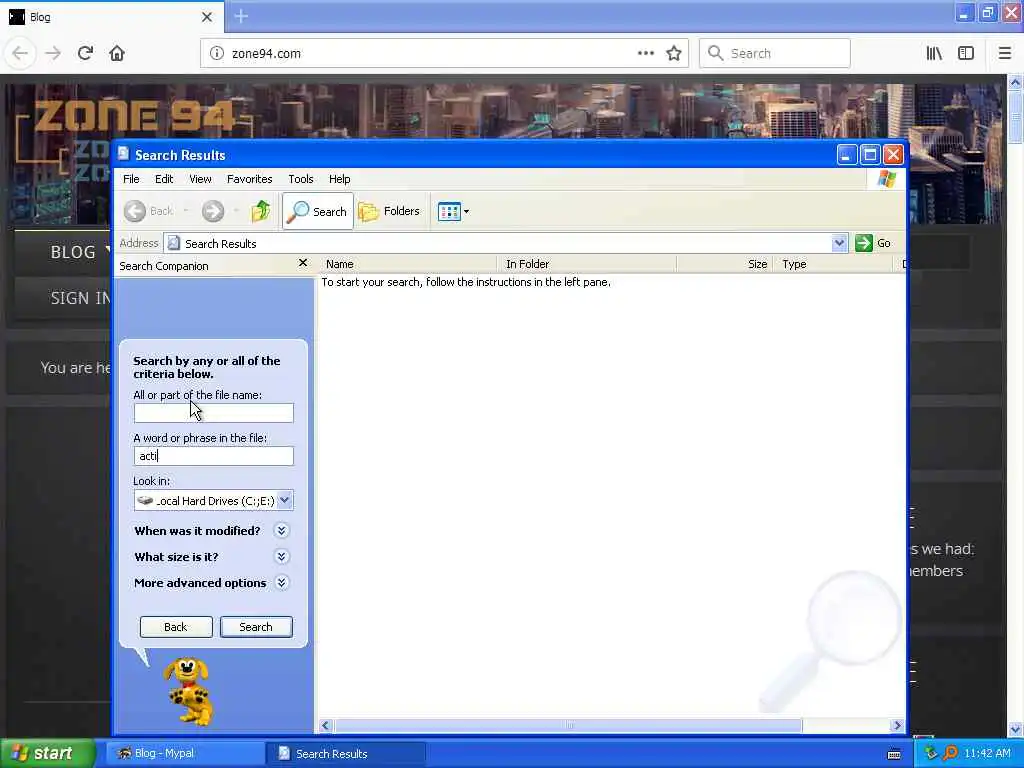Click horizontal scrollbar right arrow
Viewport: 1024px width, 768px height.
coord(897,726)
